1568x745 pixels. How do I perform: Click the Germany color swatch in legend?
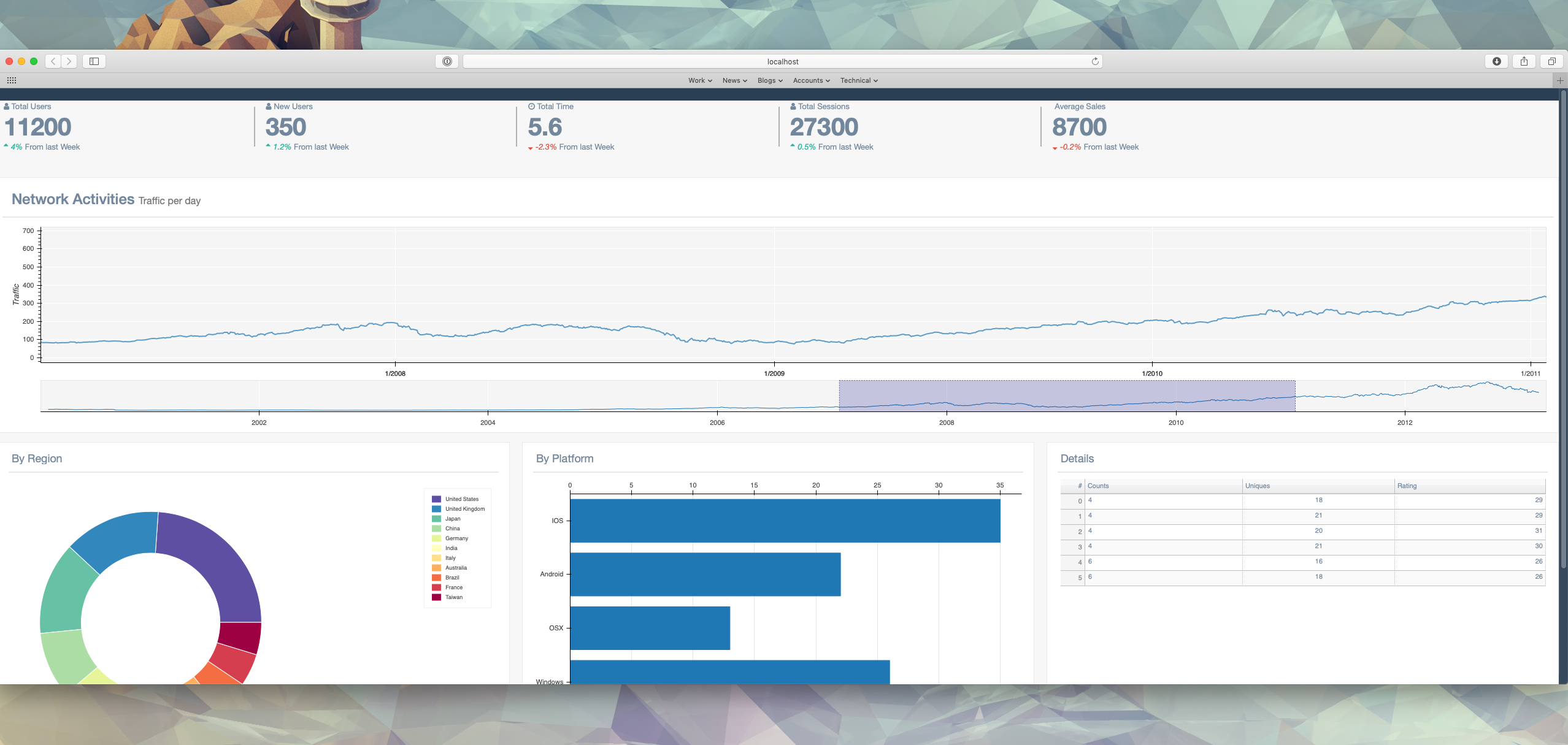436,538
